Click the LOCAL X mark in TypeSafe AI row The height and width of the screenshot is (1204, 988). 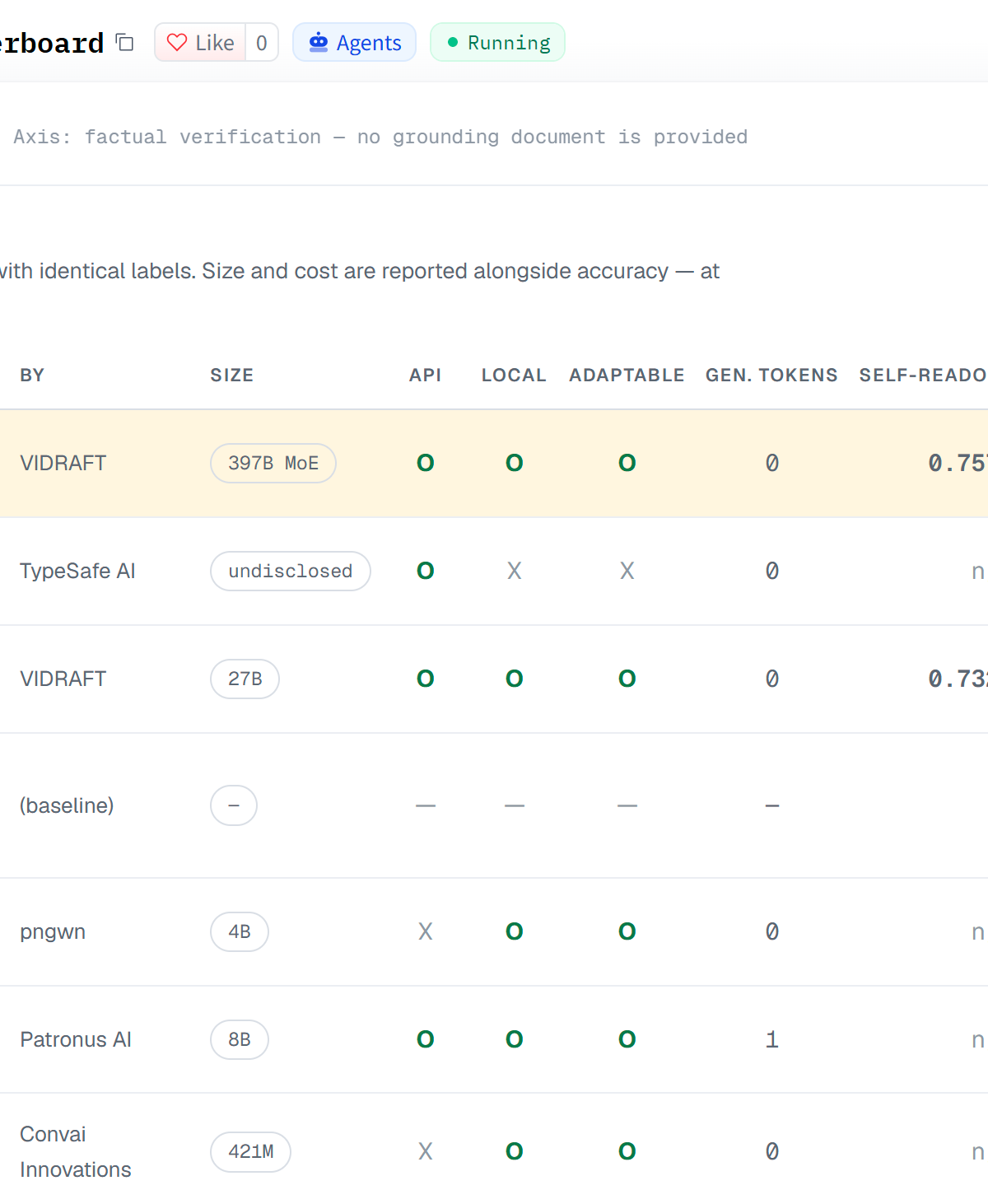point(515,571)
